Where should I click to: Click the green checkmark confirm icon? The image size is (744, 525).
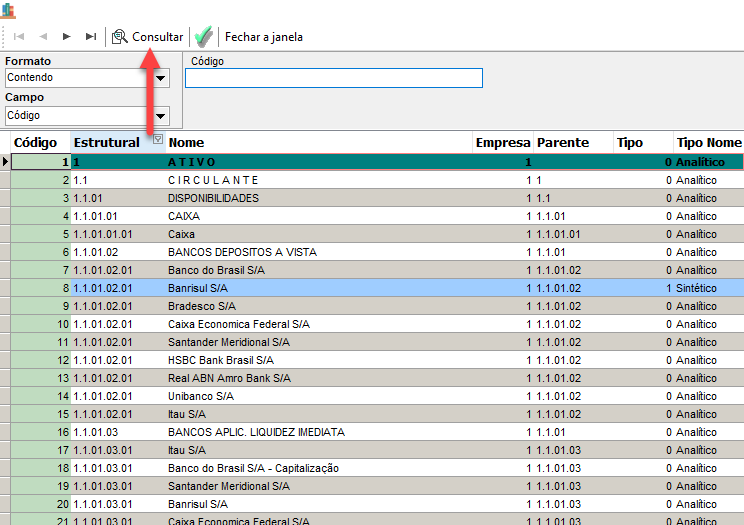click(204, 37)
